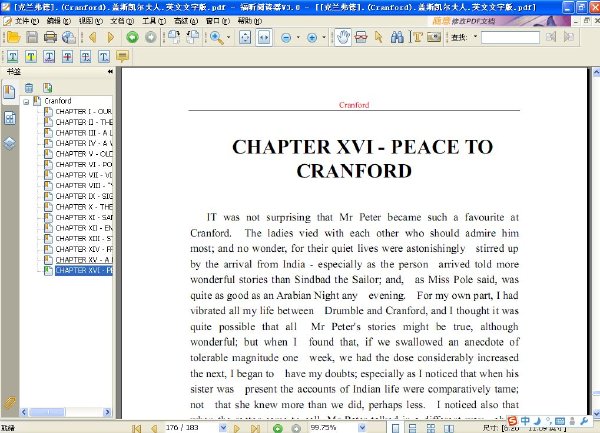Click the grey next view button in the toolbar
This screenshot has height=433, width=600.
click(151, 37)
